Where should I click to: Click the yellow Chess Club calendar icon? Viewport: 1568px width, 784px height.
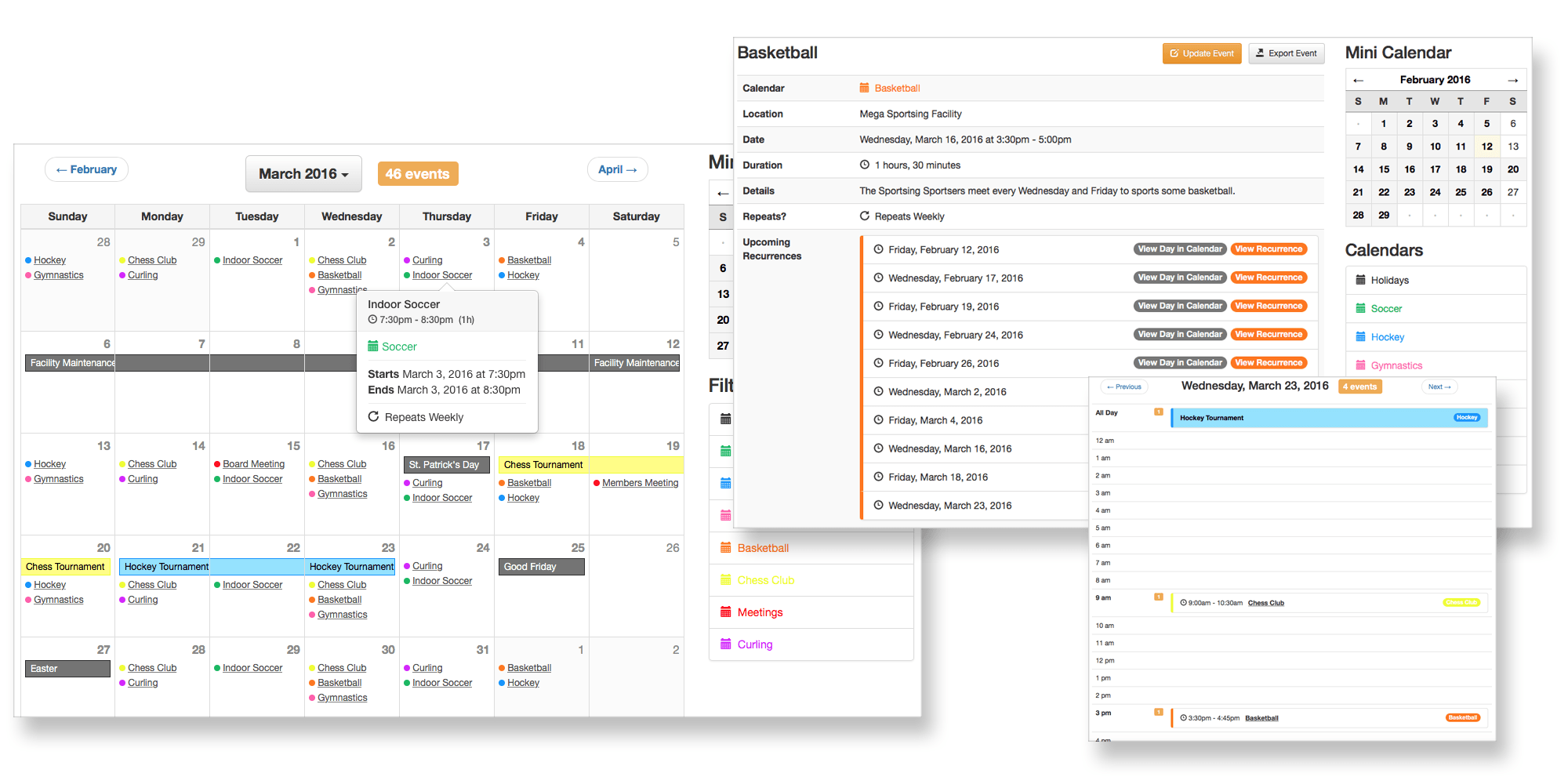725,580
